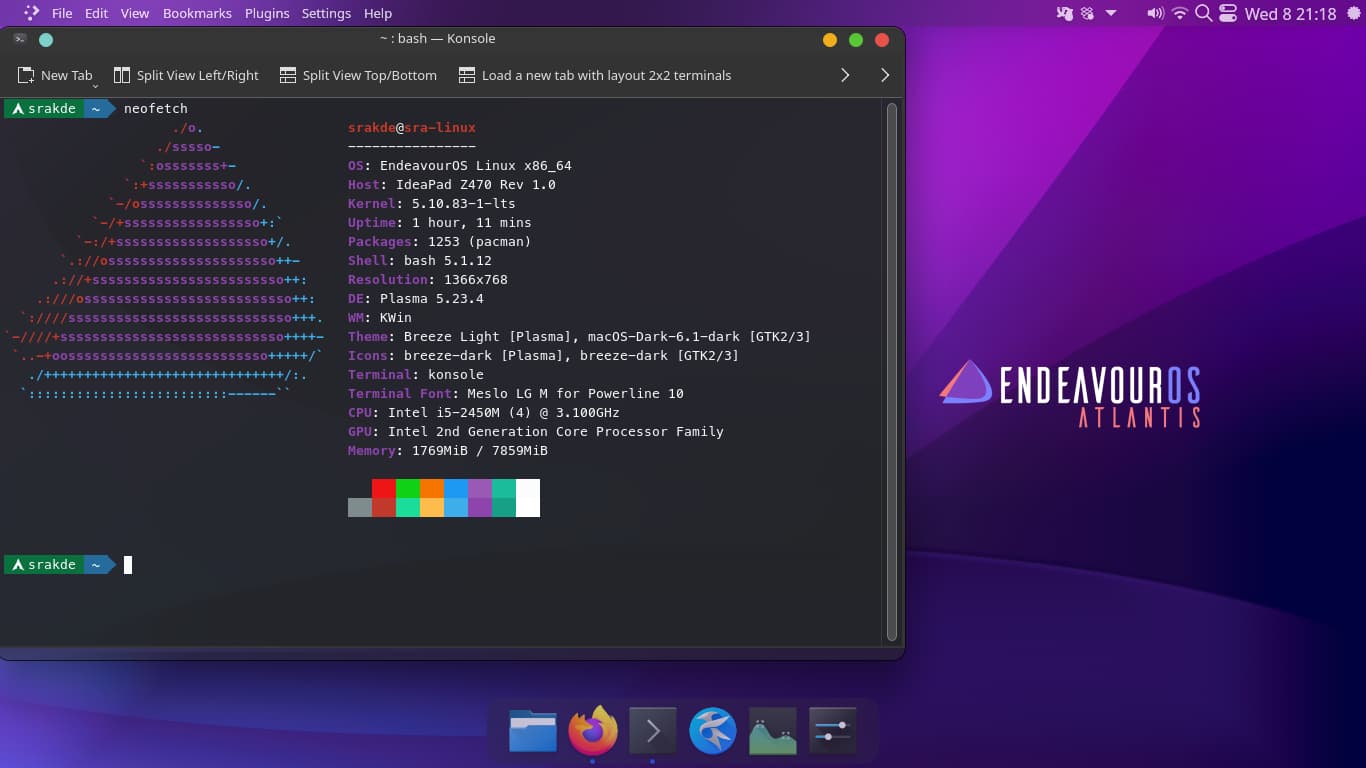
Task: Click the Terminal: konsole line
Action: [416, 374]
